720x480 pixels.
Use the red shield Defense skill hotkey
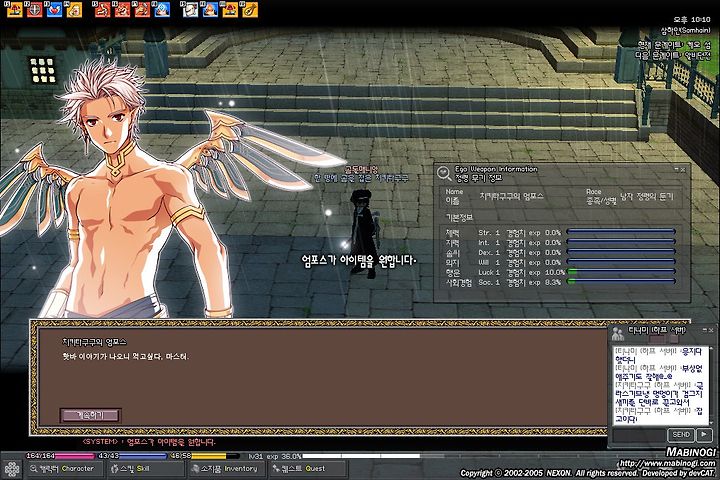pyautogui.click(x=35, y=9)
